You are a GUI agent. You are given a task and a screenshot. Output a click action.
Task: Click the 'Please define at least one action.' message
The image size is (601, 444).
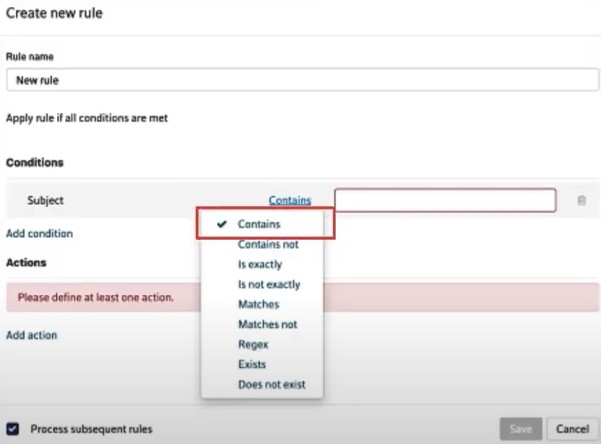[96, 297]
